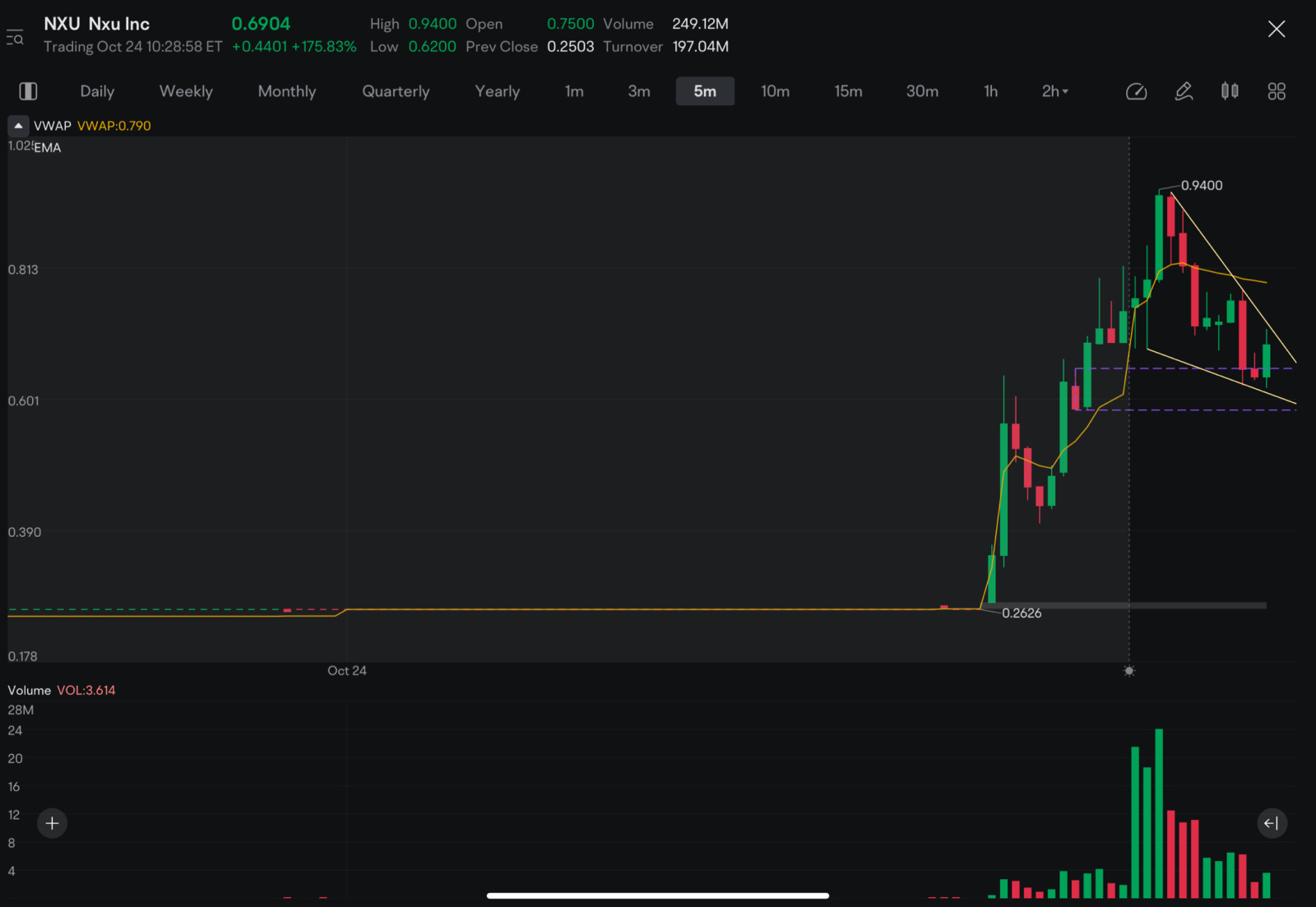Click the iPad home indicator bar
The height and width of the screenshot is (907, 1316).
(x=658, y=895)
